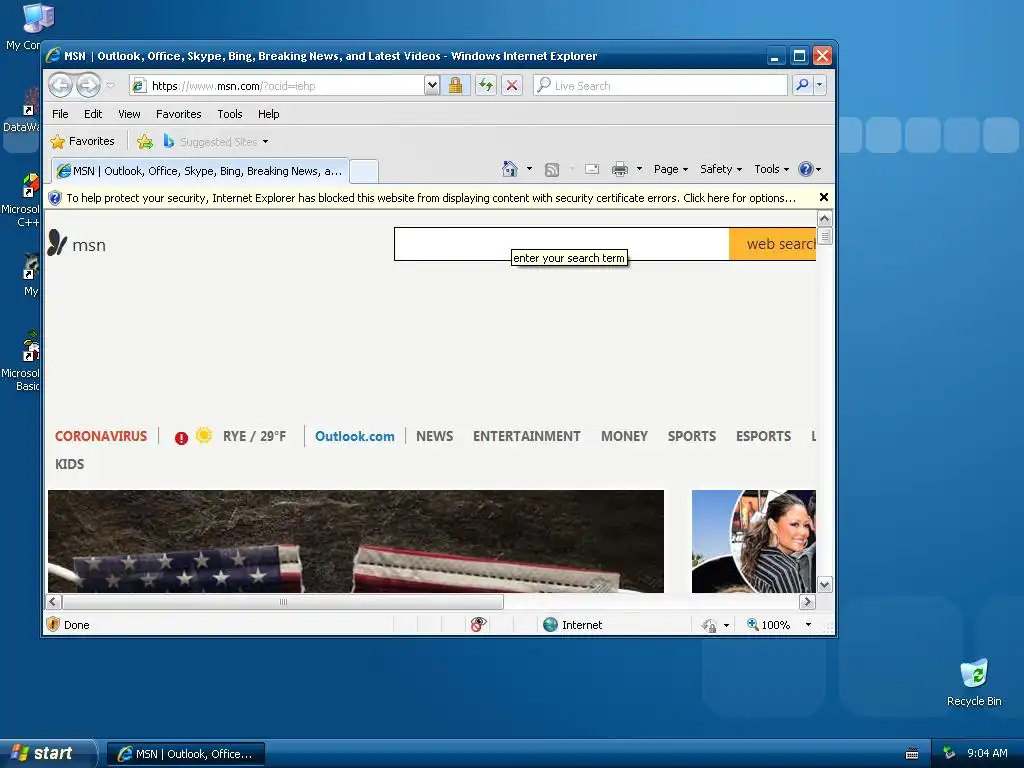Click the Print icon

tap(619, 169)
